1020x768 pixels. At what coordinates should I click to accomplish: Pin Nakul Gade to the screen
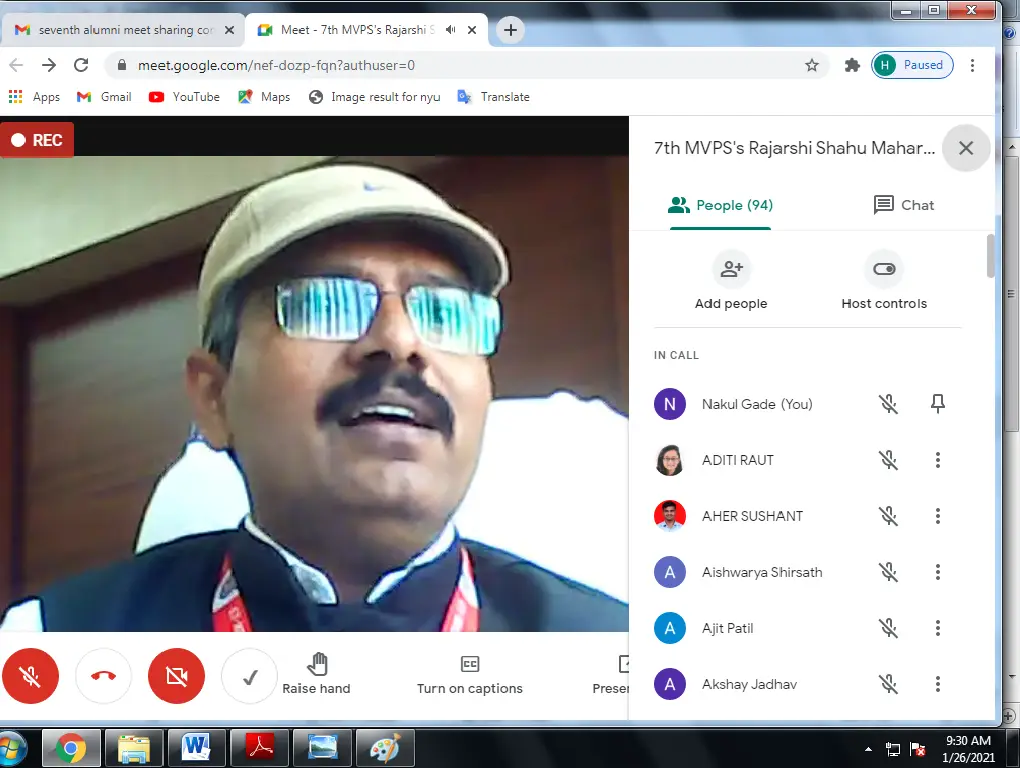click(x=937, y=404)
